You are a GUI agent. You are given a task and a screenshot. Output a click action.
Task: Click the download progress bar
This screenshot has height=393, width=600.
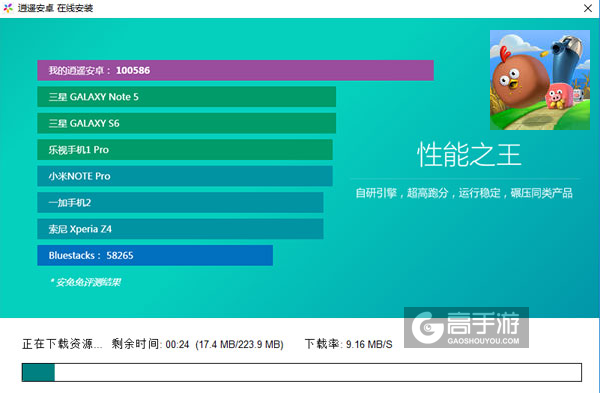tap(302, 372)
